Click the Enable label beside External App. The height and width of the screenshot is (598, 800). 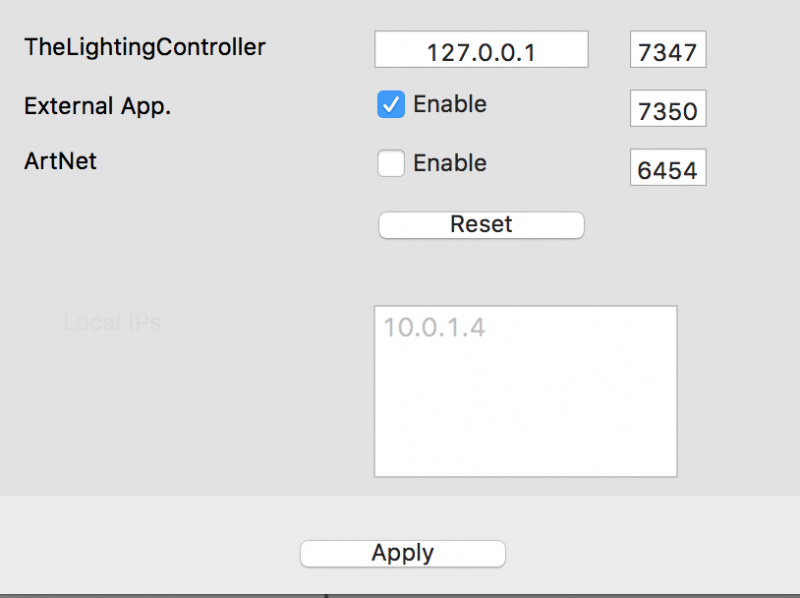coord(449,104)
